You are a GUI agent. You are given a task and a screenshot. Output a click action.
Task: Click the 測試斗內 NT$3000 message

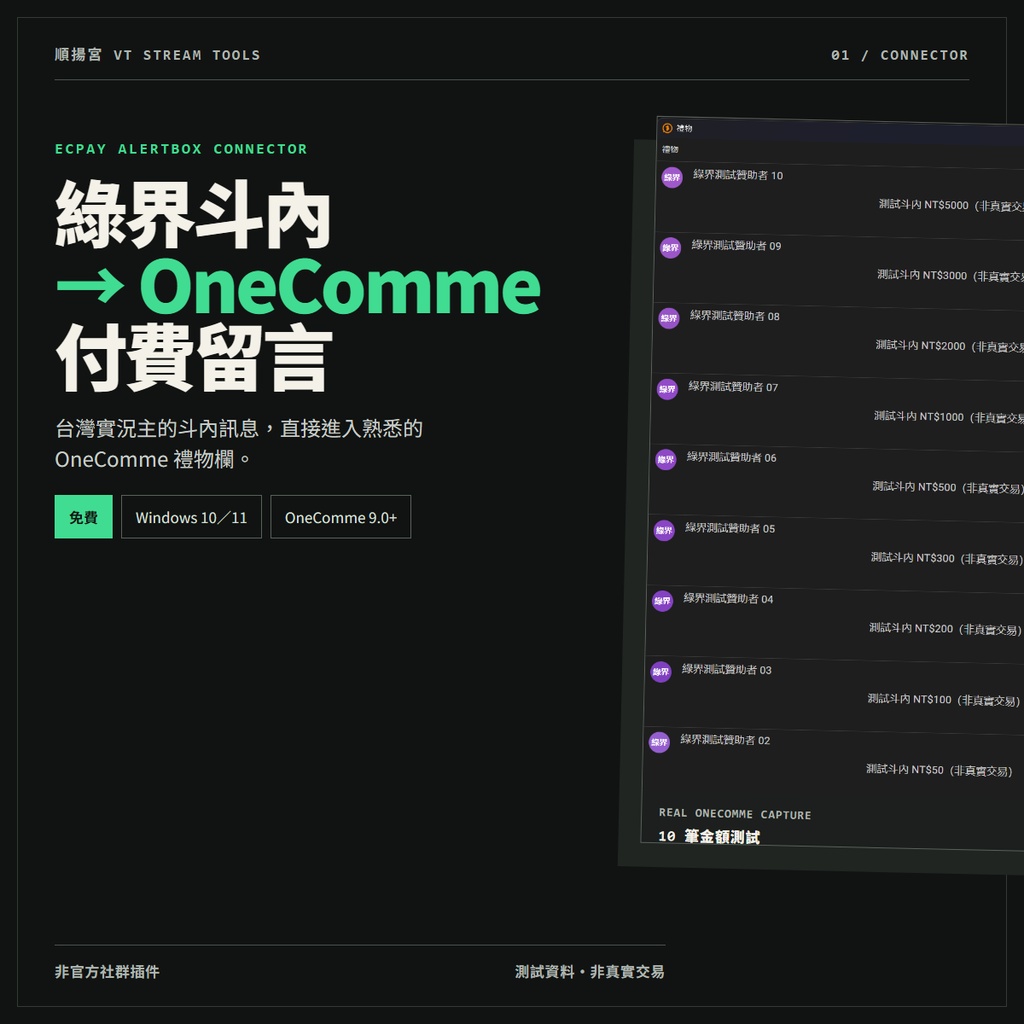click(x=950, y=276)
